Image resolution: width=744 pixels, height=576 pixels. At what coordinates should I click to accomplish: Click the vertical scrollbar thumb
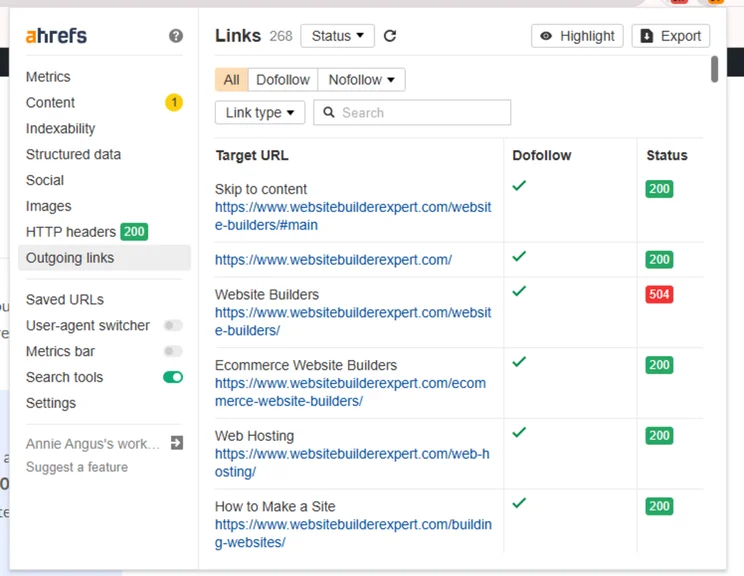click(x=714, y=69)
